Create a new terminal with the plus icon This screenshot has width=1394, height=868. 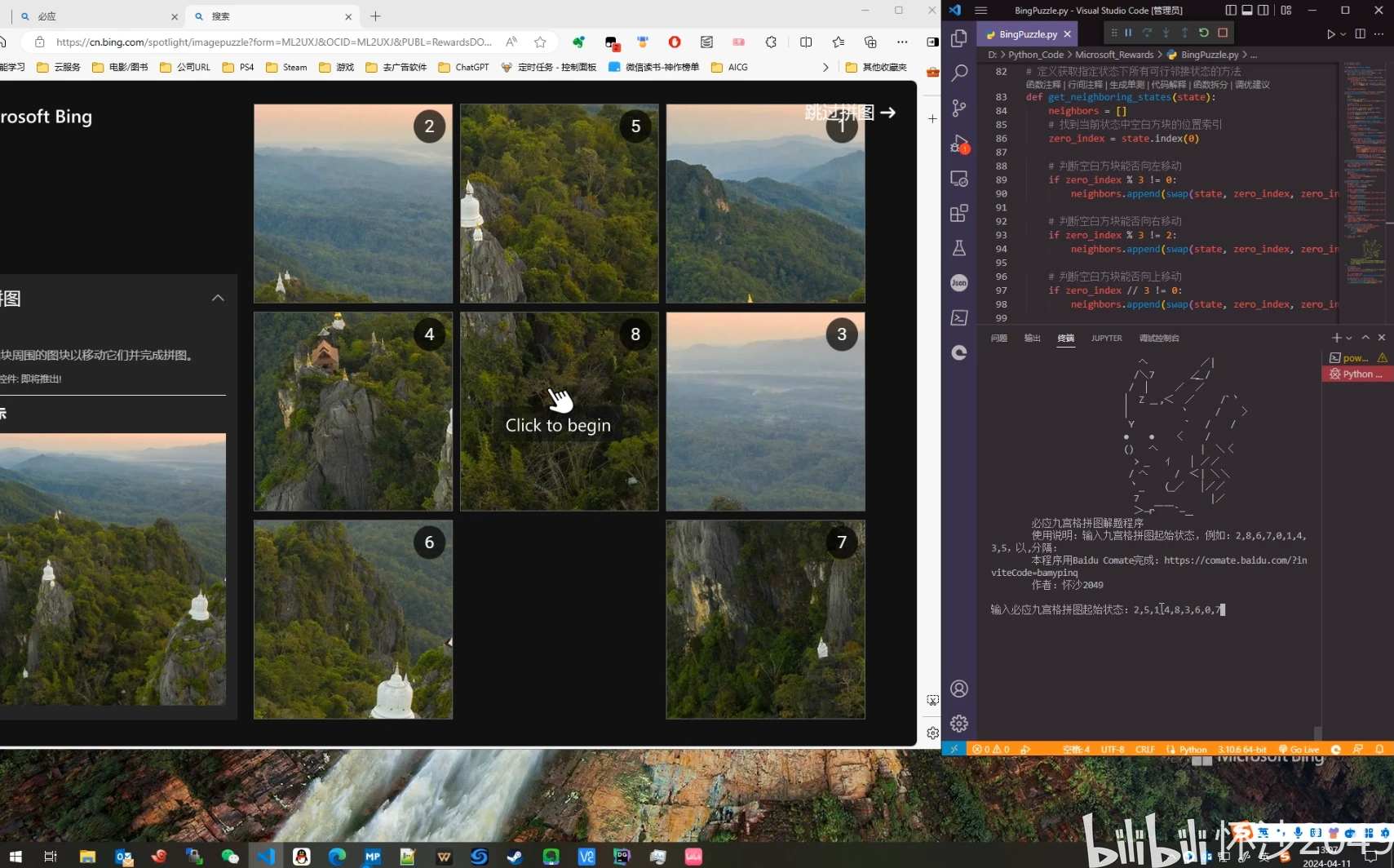point(1336,338)
